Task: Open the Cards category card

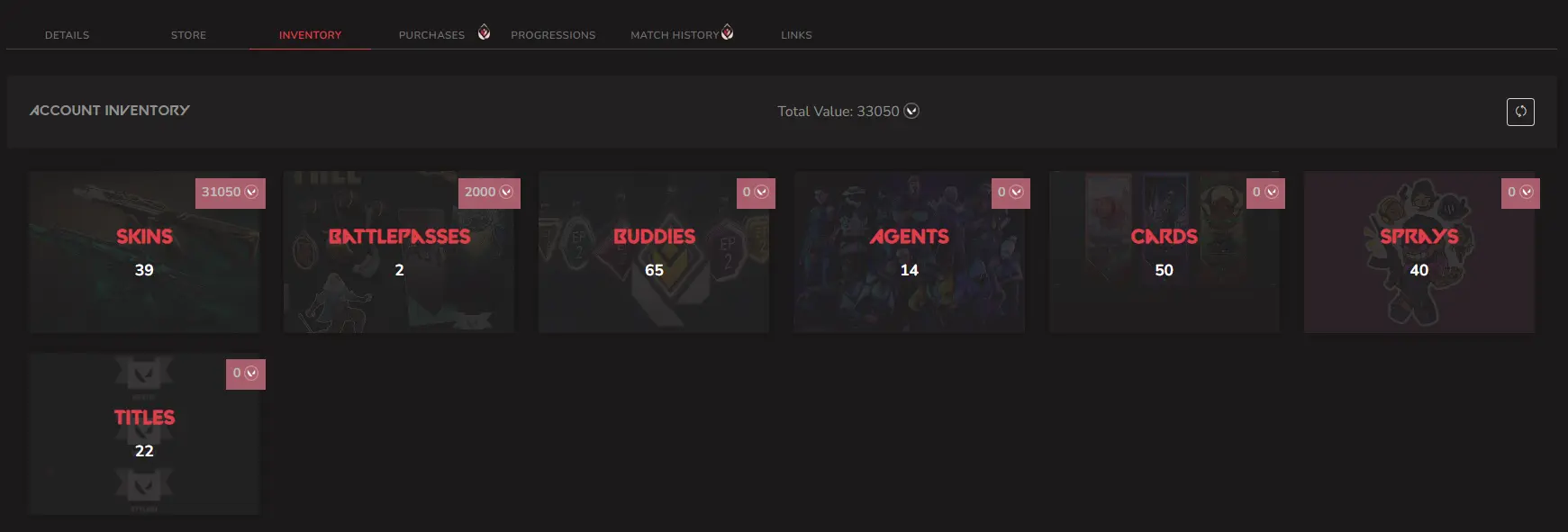Action: [1164, 252]
